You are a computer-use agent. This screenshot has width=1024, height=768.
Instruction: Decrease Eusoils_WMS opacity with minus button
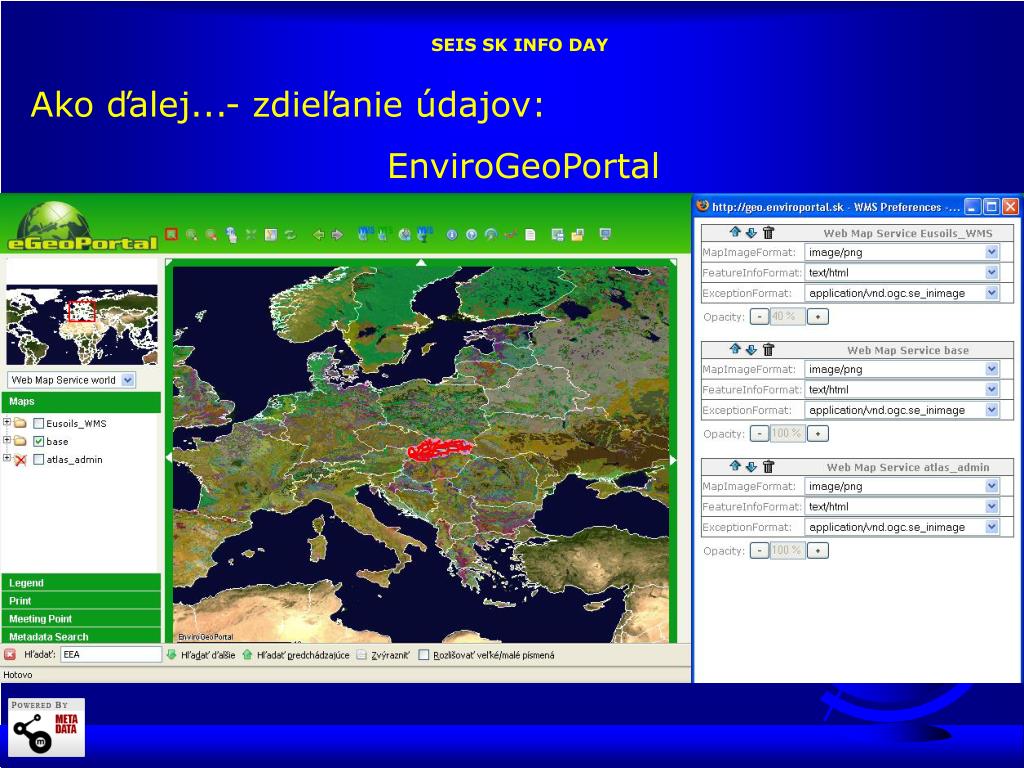(x=759, y=317)
